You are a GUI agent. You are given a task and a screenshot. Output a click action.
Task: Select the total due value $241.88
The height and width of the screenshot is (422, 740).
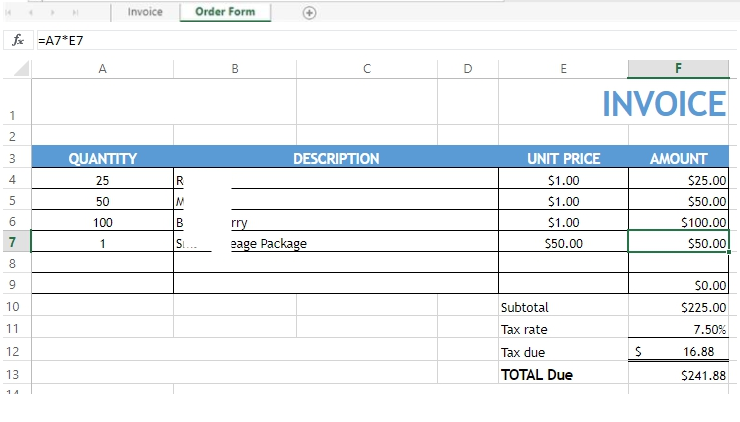(x=679, y=374)
